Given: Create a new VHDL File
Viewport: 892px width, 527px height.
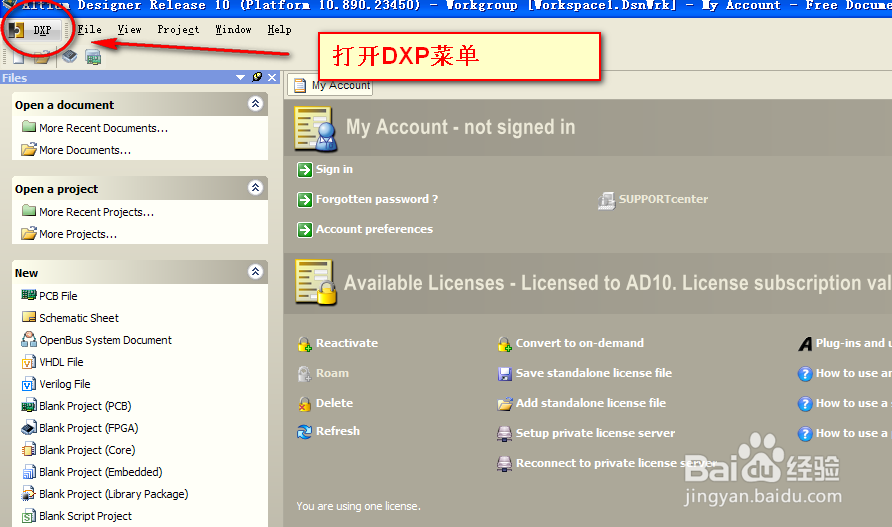Looking at the screenshot, I should point(61,362).
